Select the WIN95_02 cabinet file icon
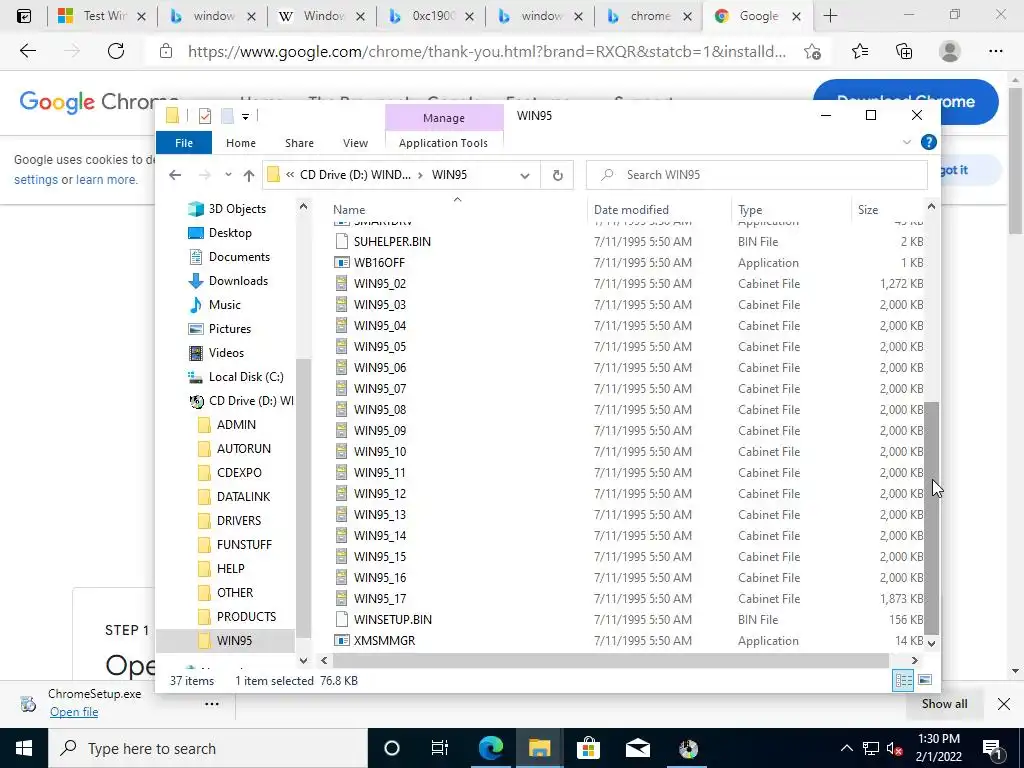 coord(342,283)
